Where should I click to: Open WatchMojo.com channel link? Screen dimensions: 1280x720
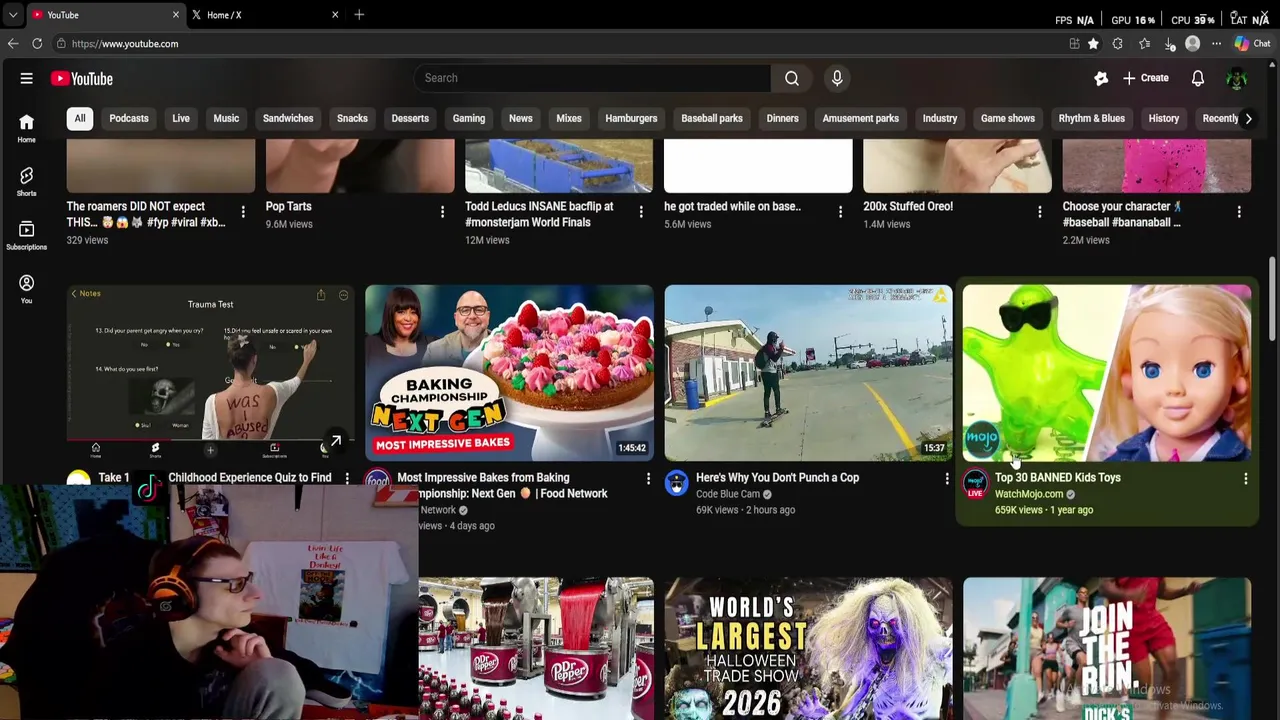pos(1029,494)
